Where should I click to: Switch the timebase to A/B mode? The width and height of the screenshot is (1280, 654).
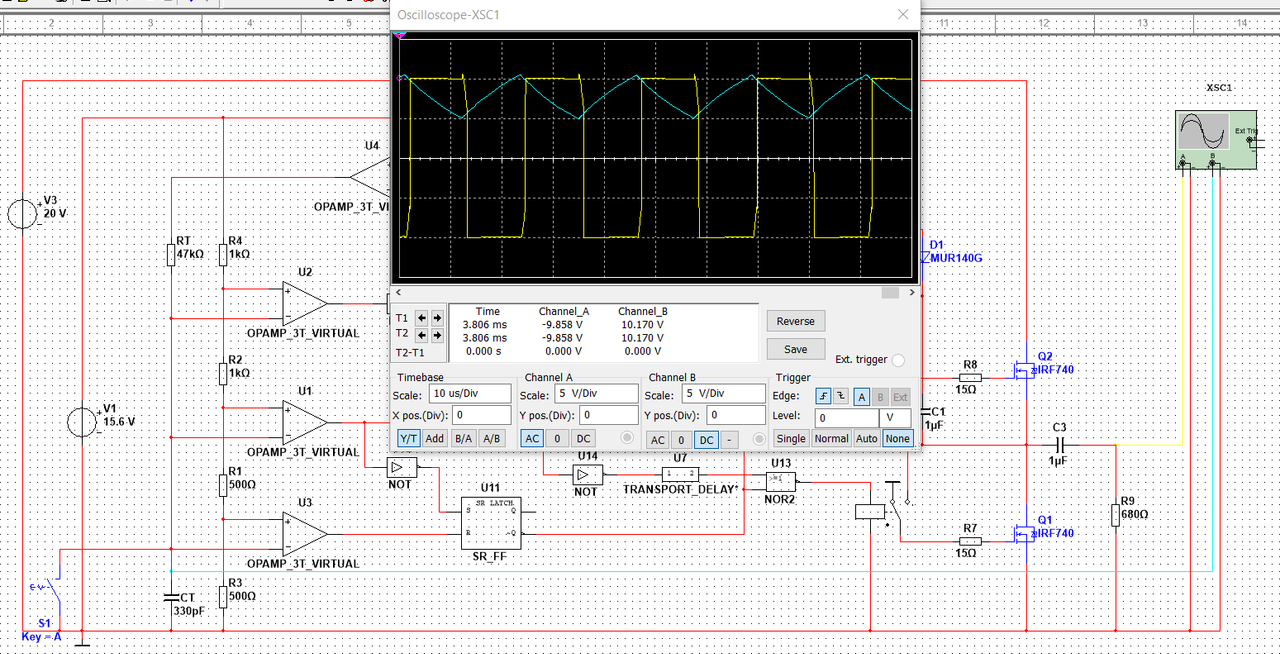coord(491,438)
